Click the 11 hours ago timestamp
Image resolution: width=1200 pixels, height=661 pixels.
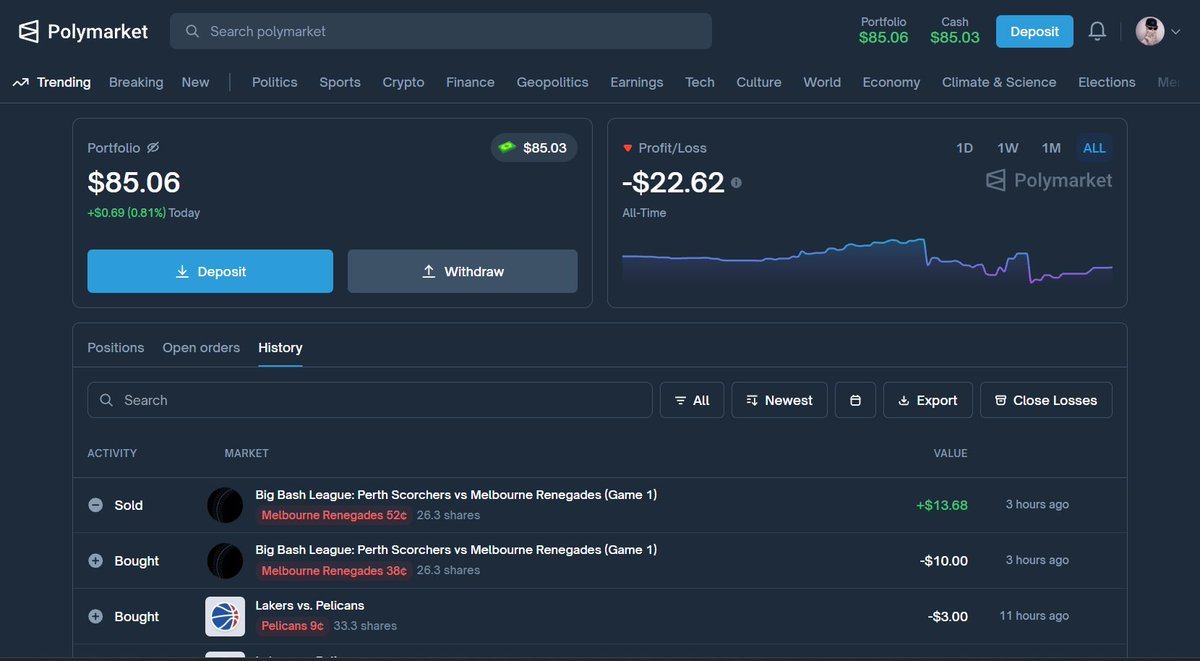click(1034, 616)
